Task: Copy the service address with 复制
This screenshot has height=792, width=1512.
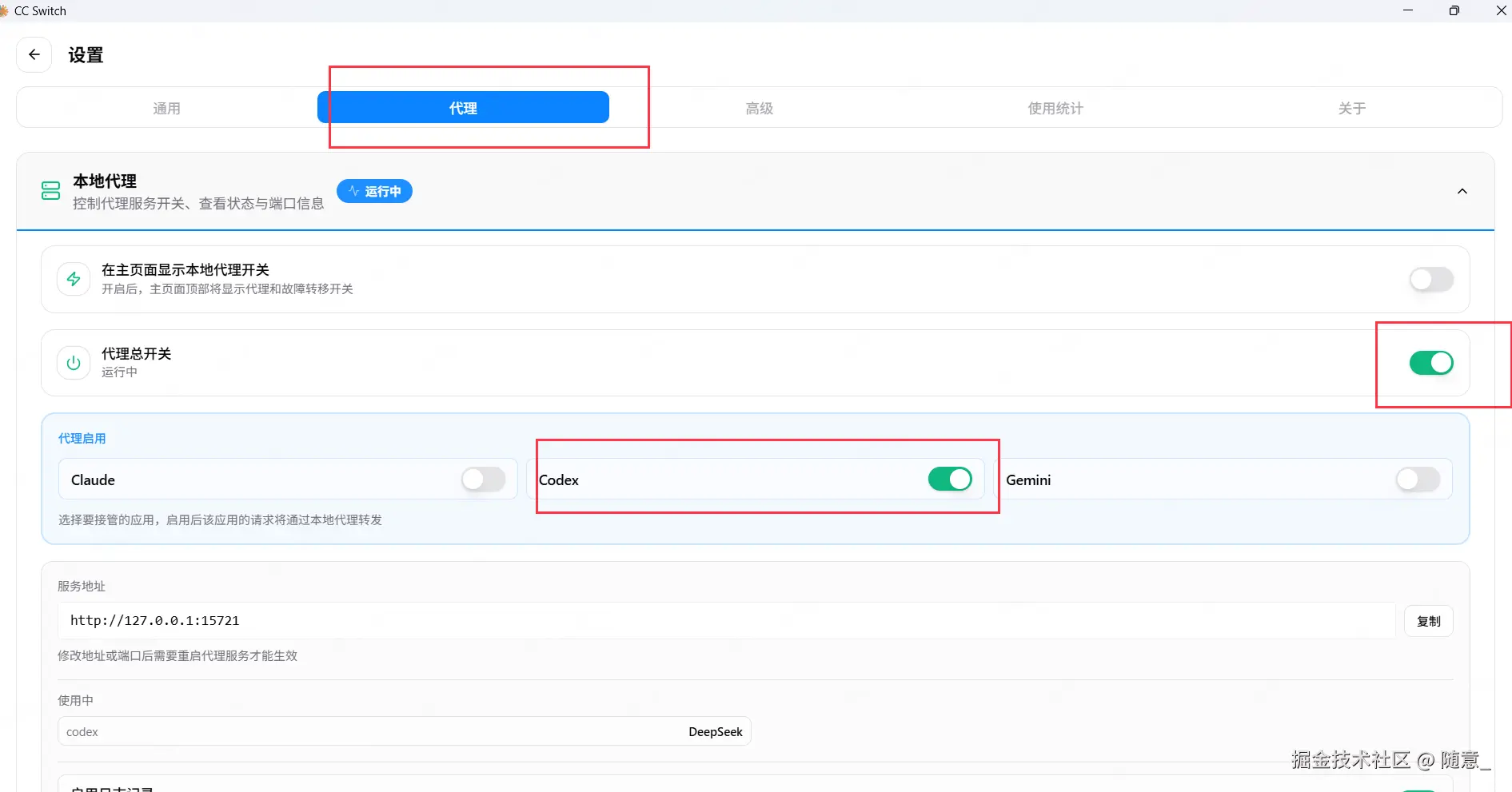Action: point(1429,621)
